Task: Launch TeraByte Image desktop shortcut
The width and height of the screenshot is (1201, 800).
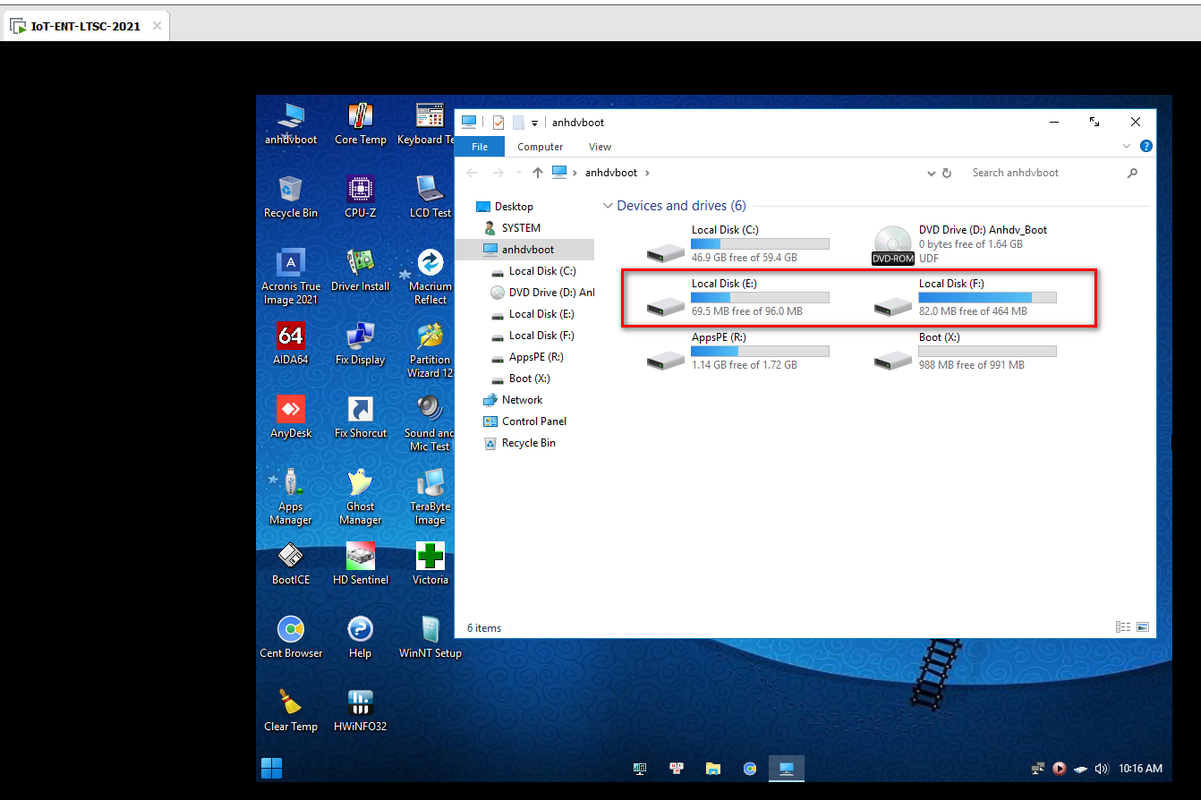Action: [x=430, y=497]
